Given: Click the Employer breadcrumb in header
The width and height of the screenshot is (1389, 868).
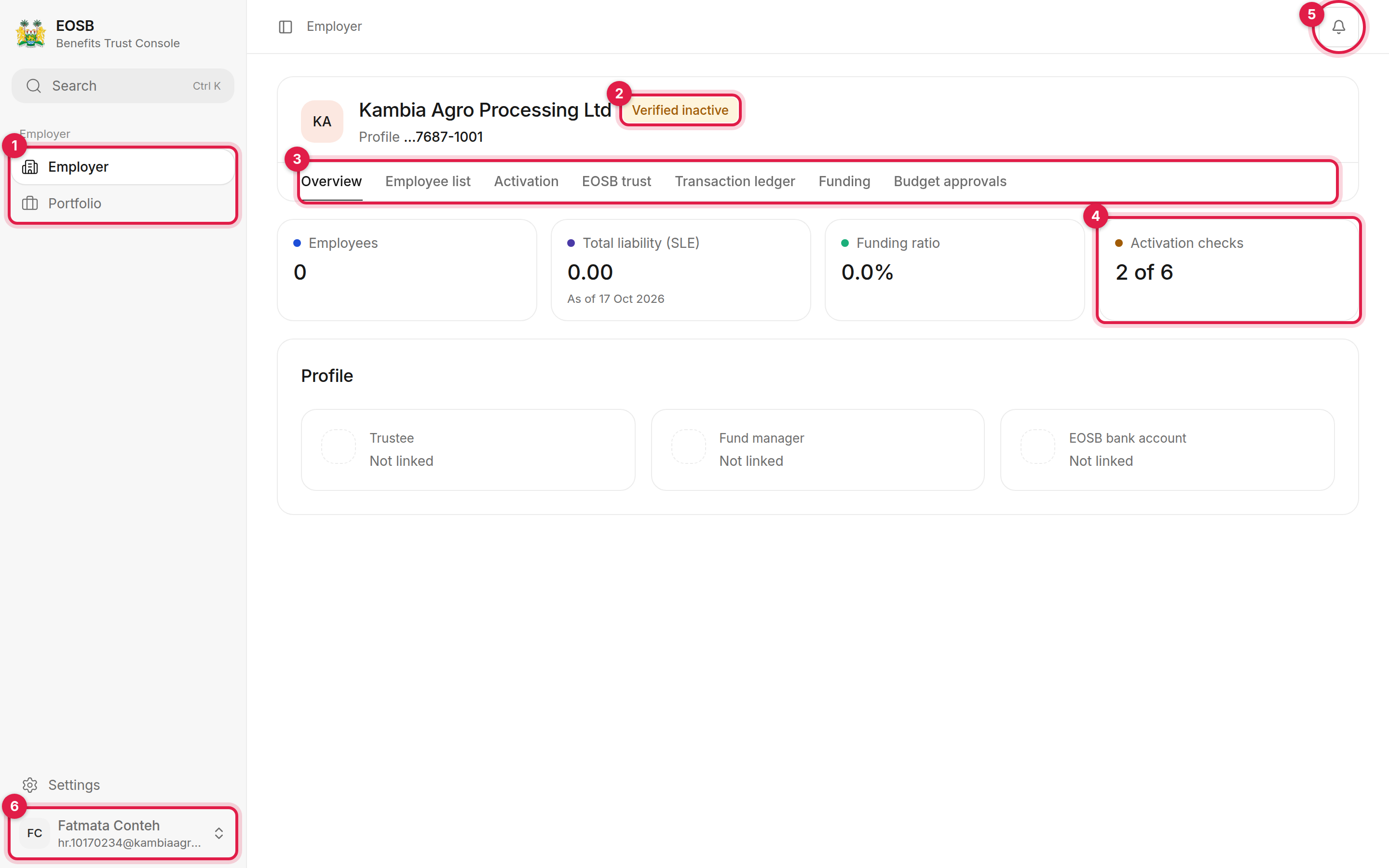Looking at the screenshot, I should point(334,27).
